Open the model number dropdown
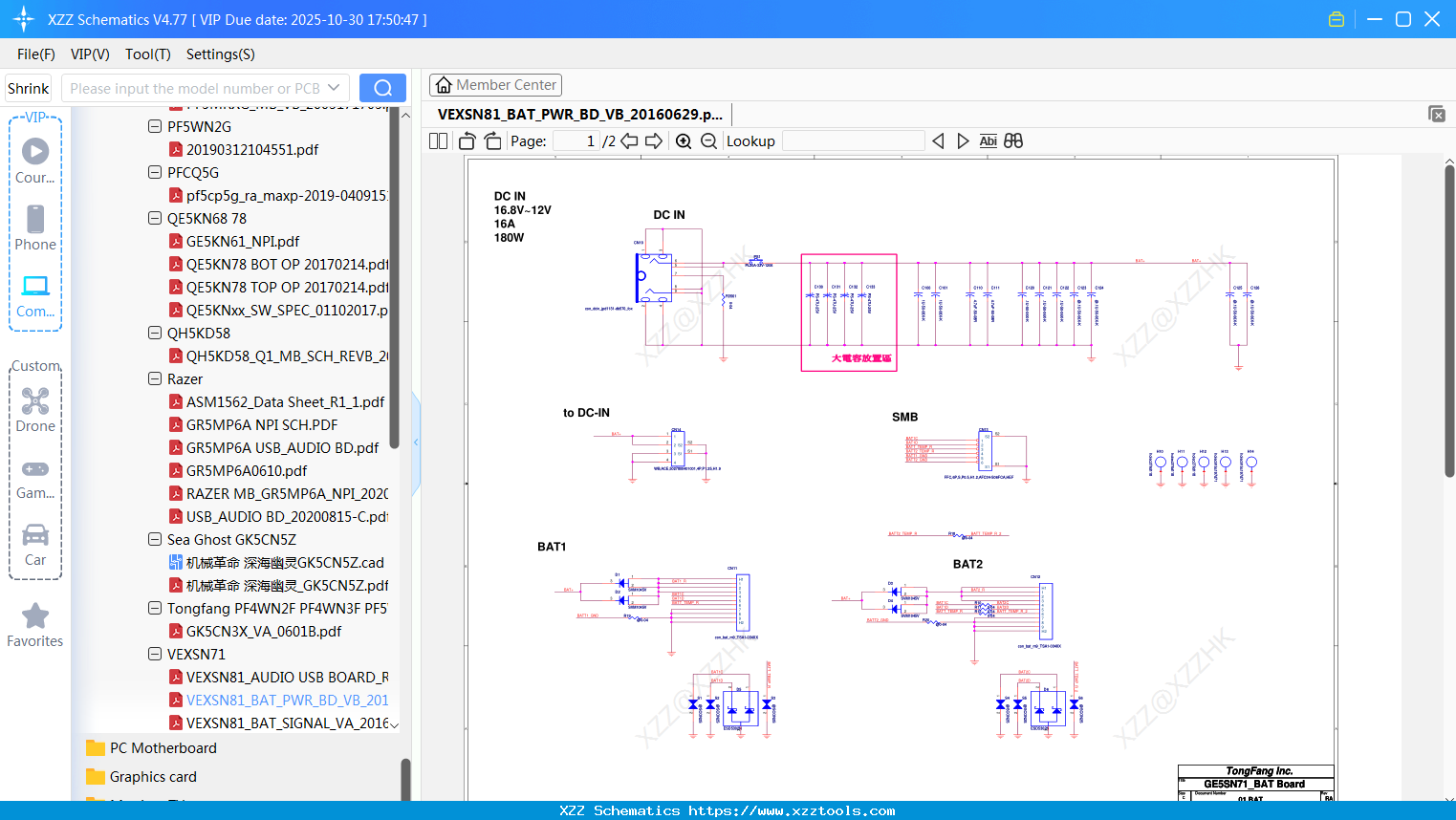Viewport: 1456px width, 820px height. click(334, 88)
